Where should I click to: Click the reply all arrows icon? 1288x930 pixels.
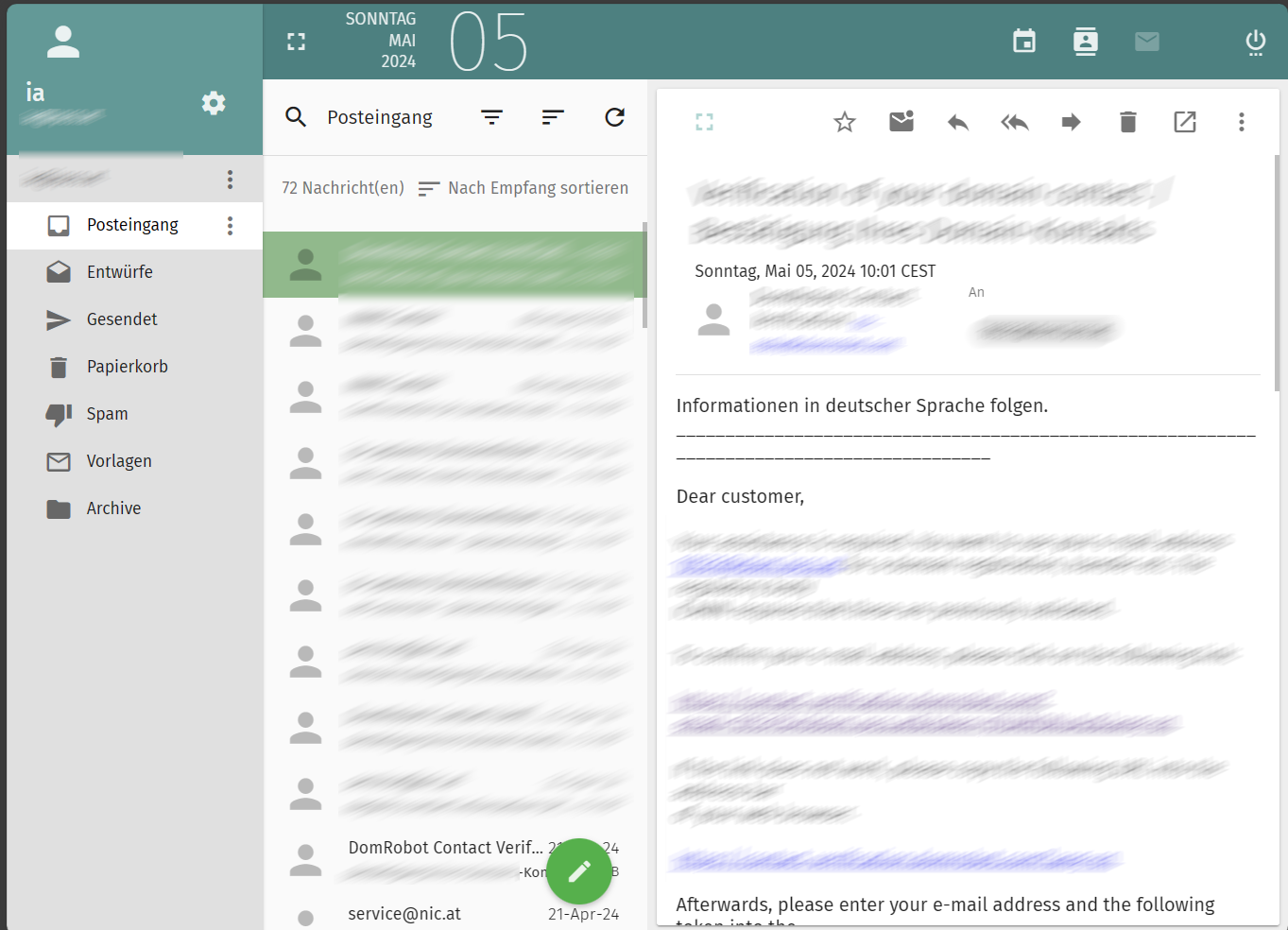(1015, 122)
